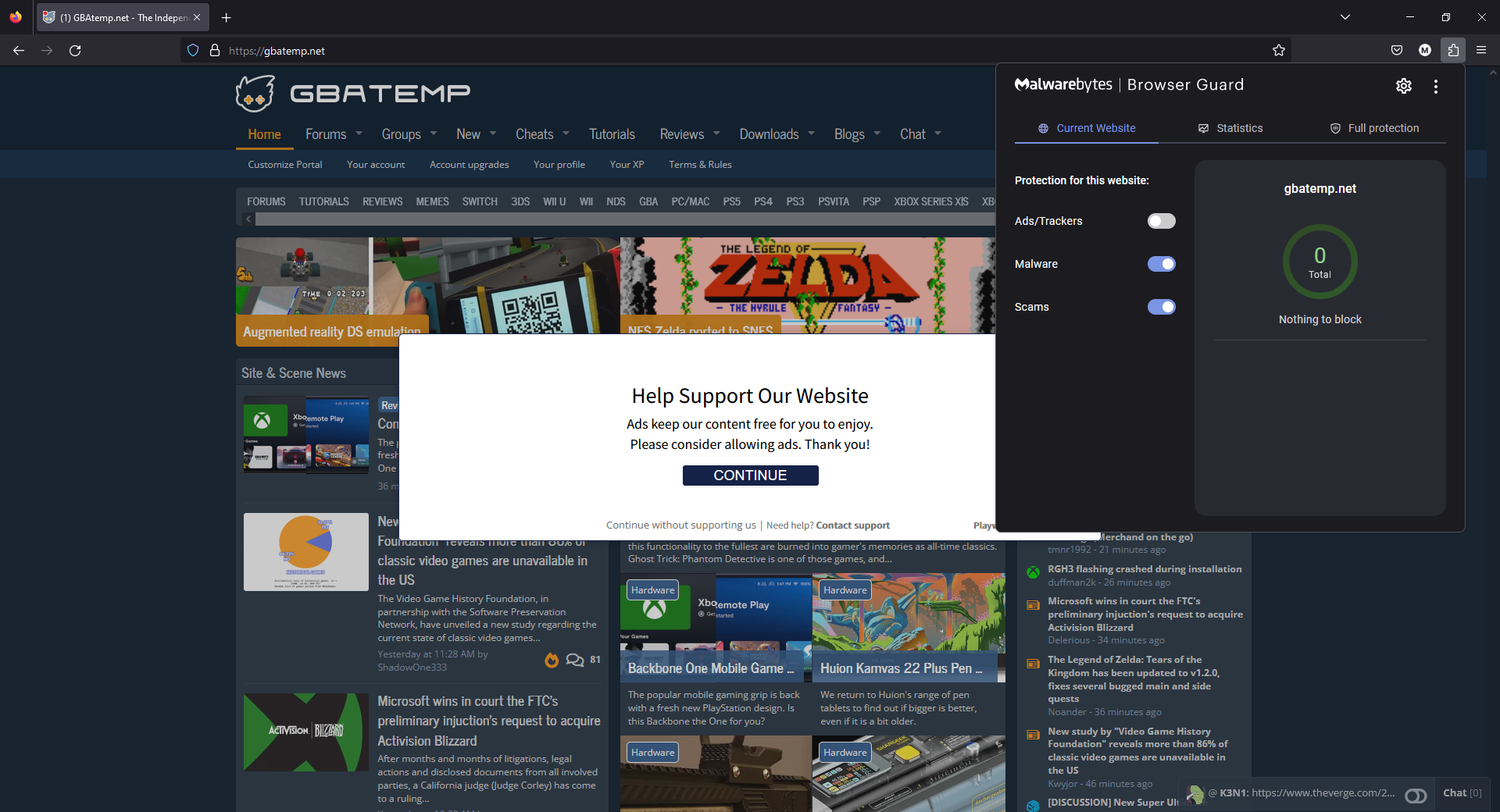The height and width of the screenshot is (812, 1500).
Task: Expand the Cheats menu dropdown arrow
Action: [x=566, y=134]
